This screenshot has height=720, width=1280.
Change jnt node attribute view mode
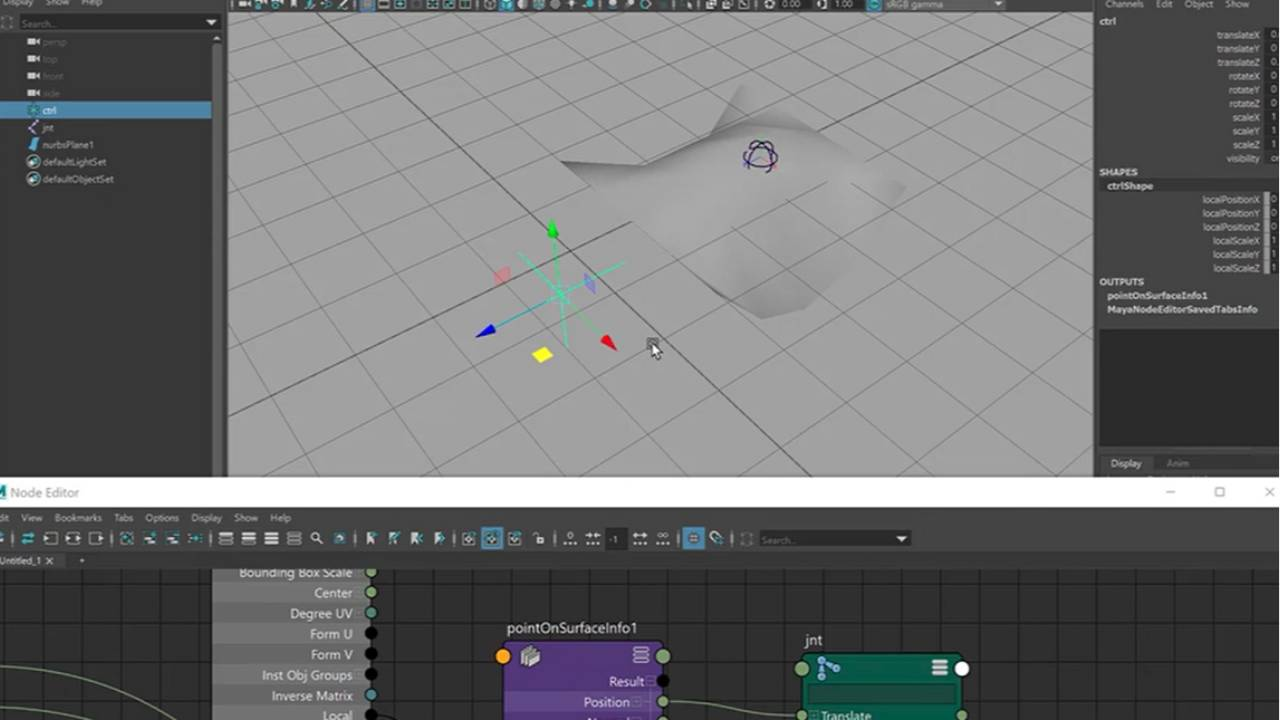(x=939, y=667)
